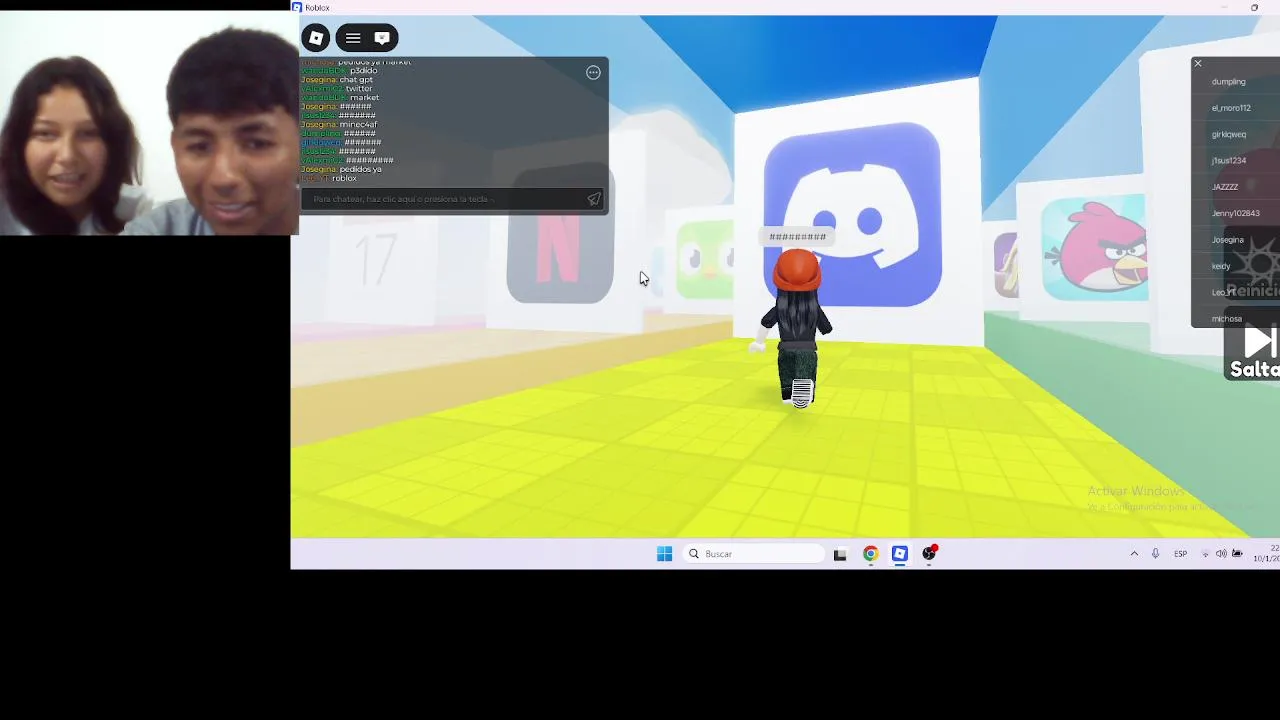Open the battery tray icon

(1237, 554)
